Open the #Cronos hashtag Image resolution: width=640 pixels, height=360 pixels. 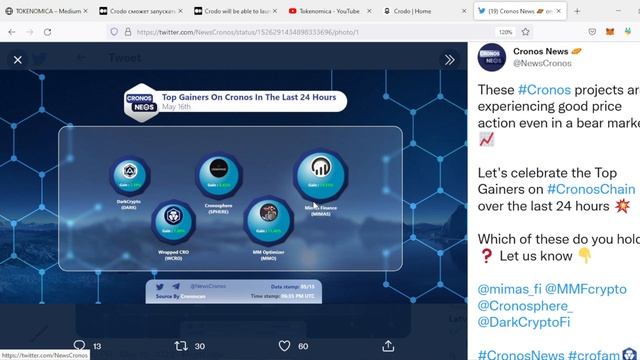click(x=544, y=90)
